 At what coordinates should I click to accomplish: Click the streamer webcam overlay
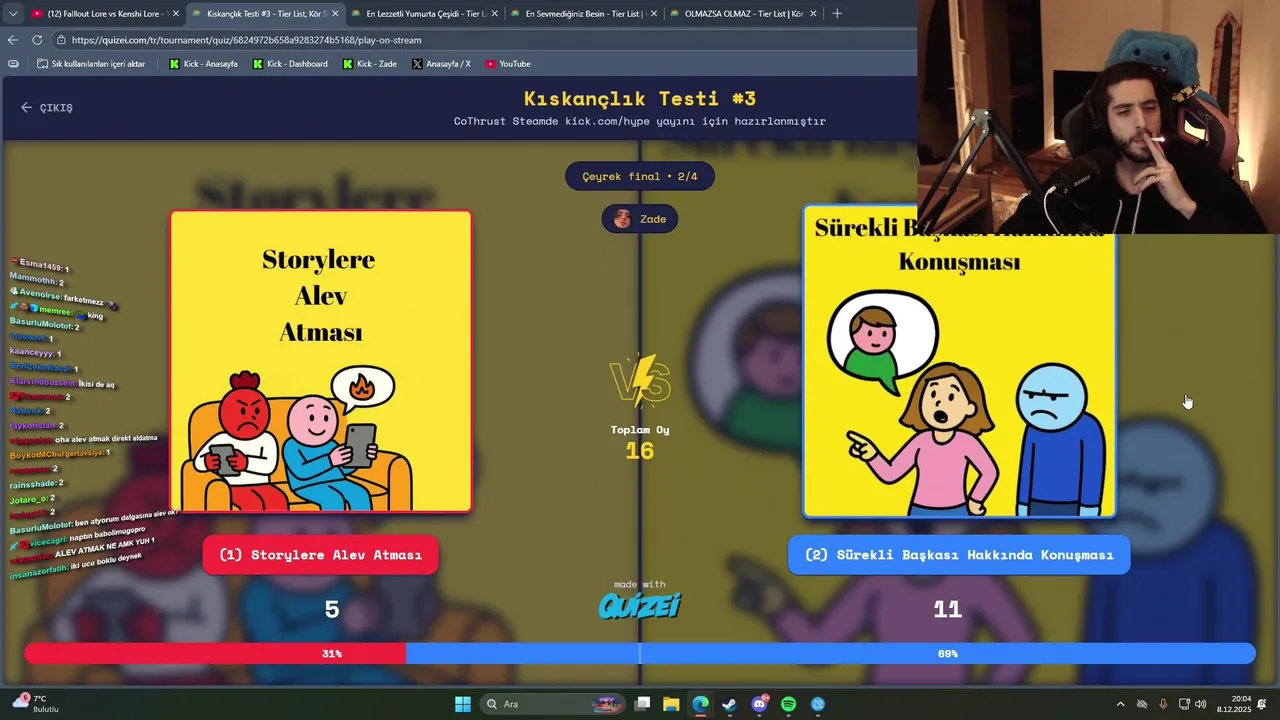[x=1098, y=117]
